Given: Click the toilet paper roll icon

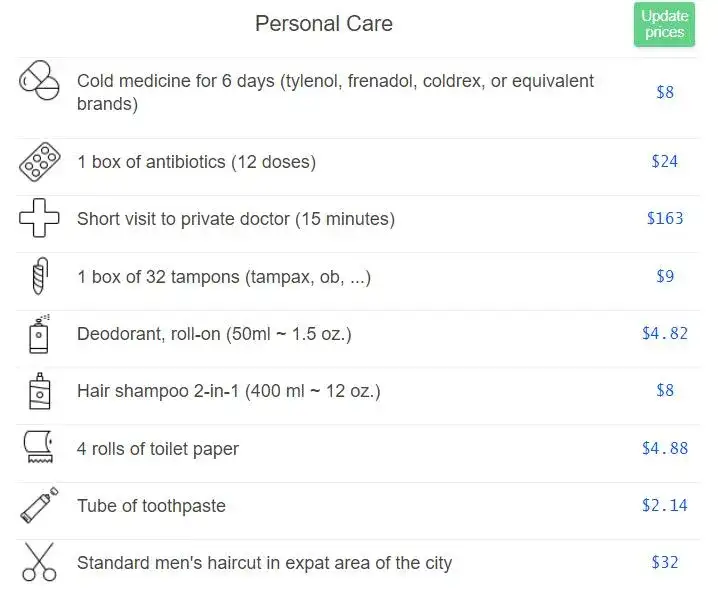Looking at the screenshot, I should [x=38, y=447].
